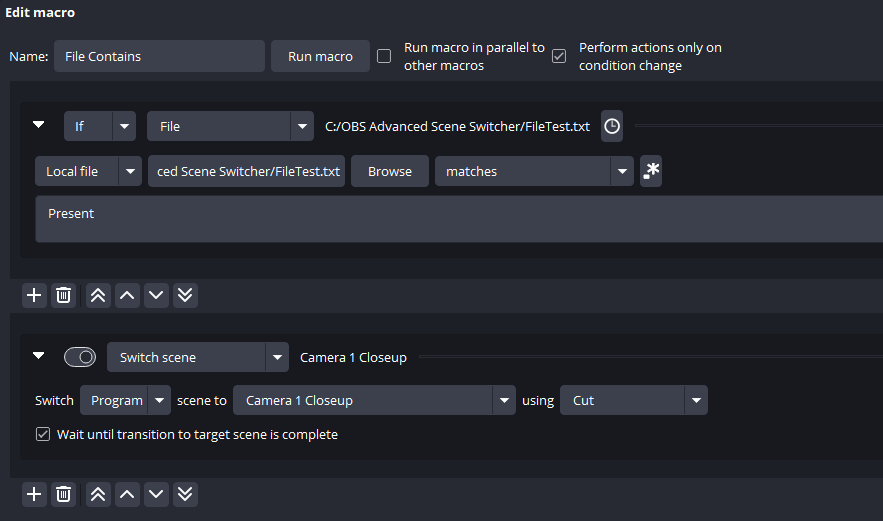Click the Run macro button
This screenshot has height=521, width=883.
click(320, 56)
